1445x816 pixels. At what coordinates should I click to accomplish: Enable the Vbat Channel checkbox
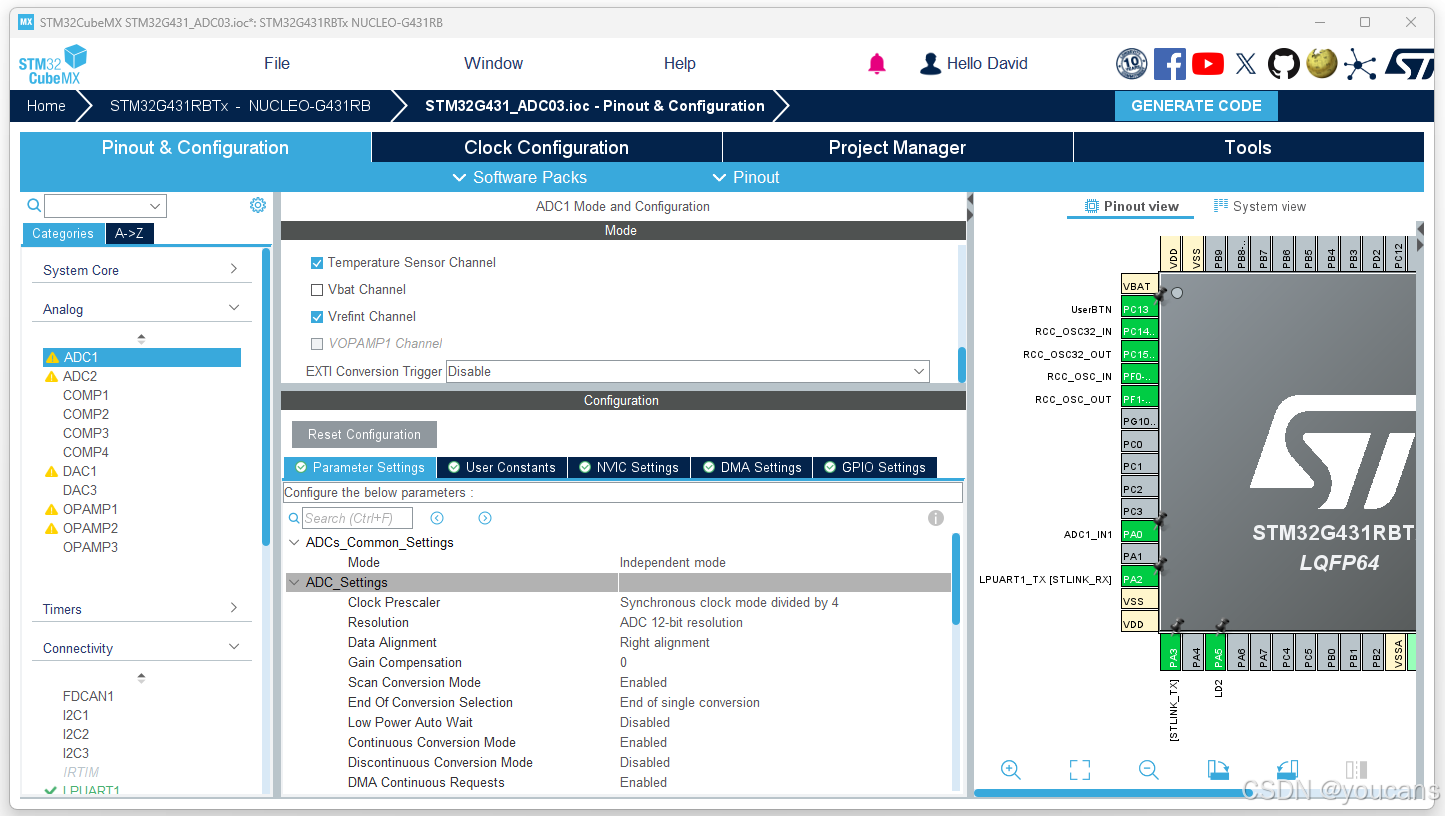[x=317, y=290]
